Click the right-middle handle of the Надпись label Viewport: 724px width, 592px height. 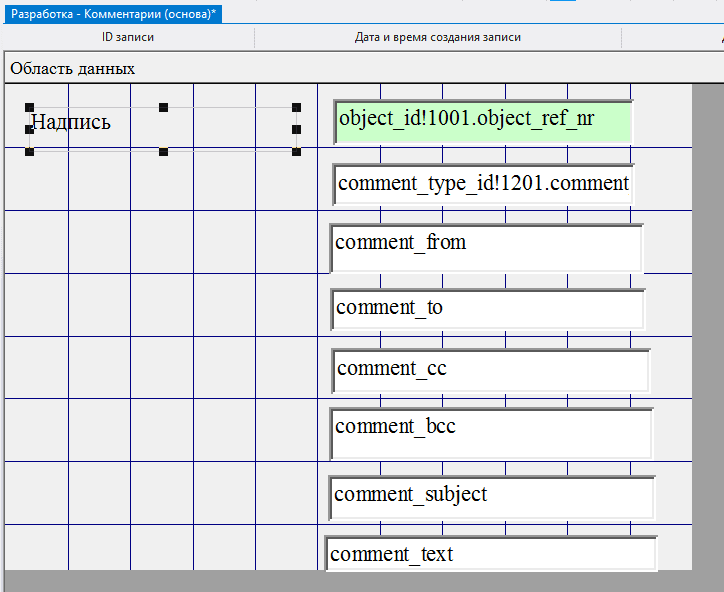296,129
